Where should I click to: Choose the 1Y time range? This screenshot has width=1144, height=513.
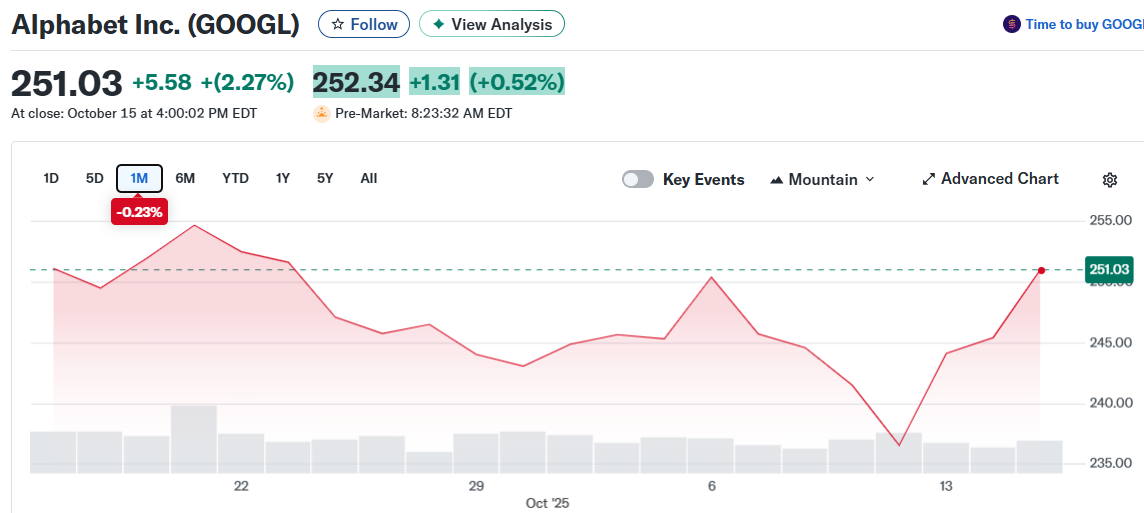point(283,178)
